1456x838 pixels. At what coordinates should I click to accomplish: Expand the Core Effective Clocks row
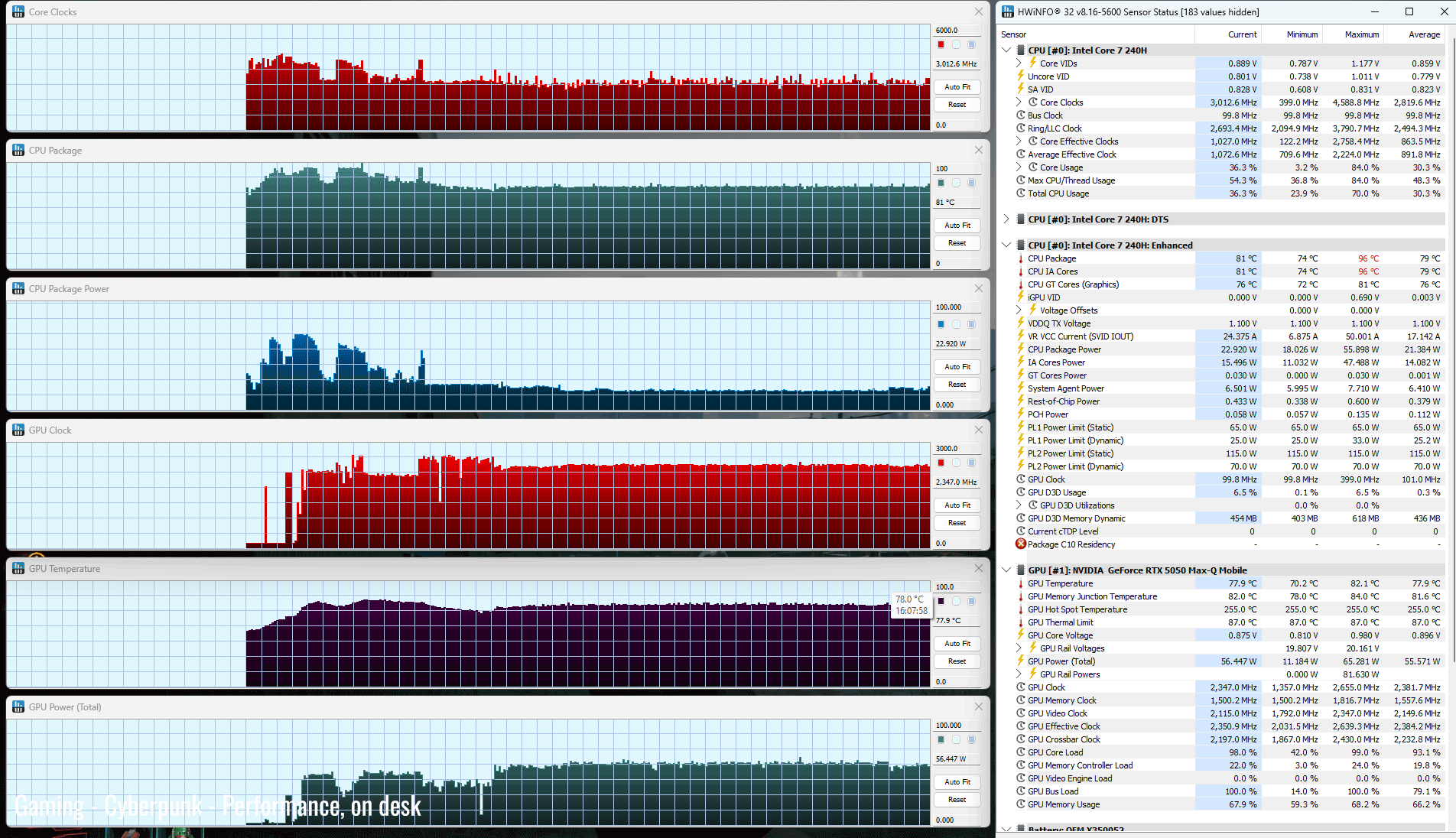point(1019,141)
